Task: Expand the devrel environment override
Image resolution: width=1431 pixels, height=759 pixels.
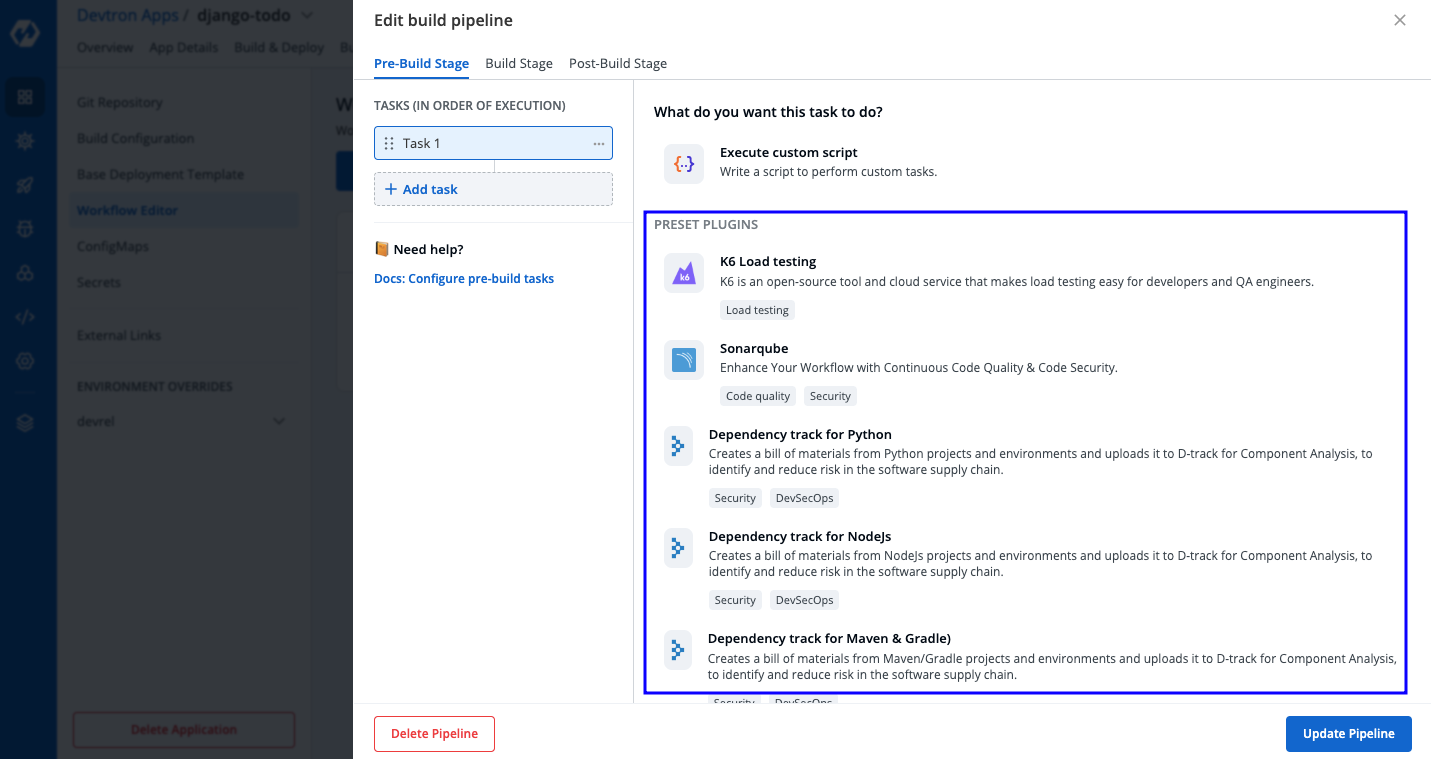Action: pyautogui.click(x=279, y=422)
